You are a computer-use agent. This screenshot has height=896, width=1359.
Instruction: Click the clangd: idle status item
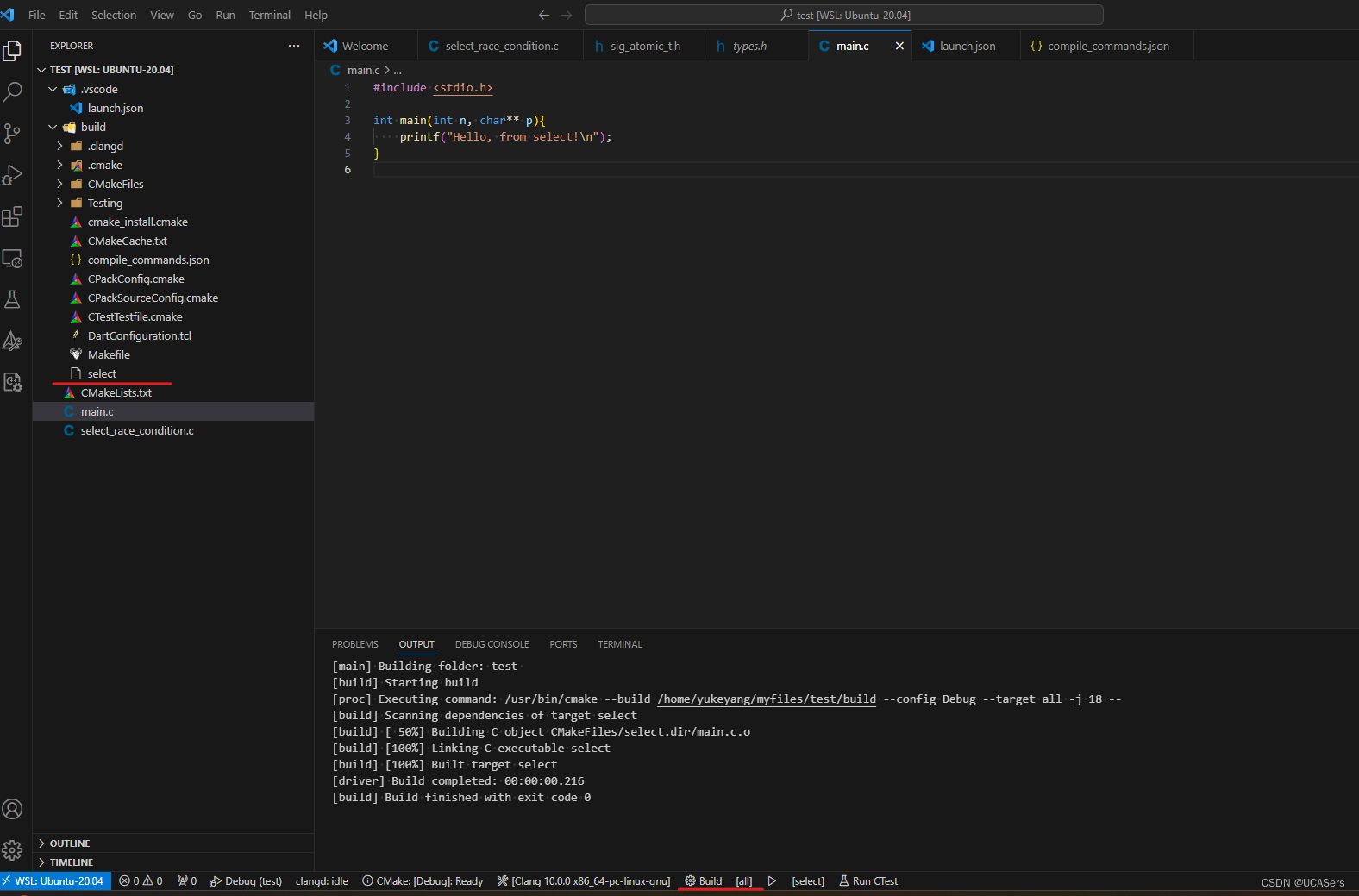(322, 881)
